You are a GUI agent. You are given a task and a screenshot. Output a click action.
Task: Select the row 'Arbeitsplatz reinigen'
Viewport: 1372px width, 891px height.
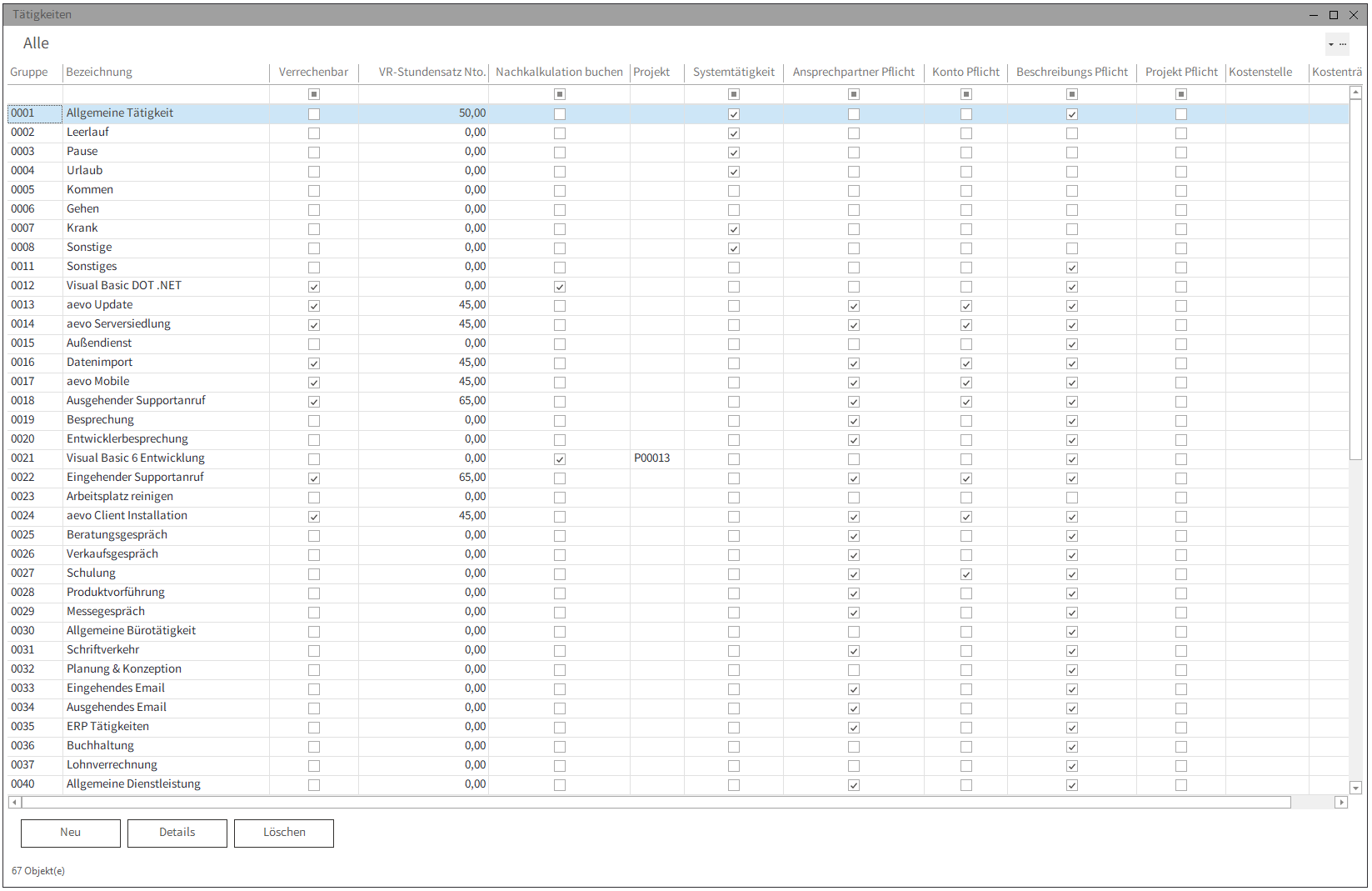tap(678, 497)
